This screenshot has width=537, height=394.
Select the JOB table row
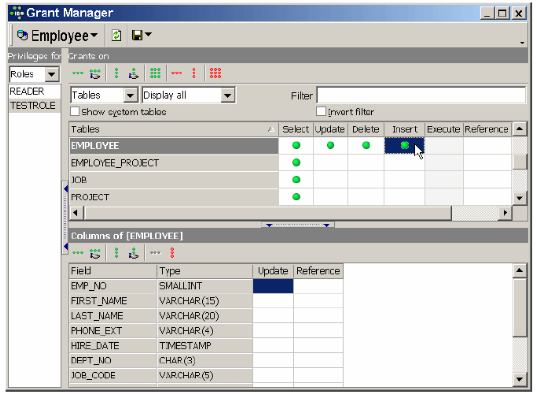174,180
